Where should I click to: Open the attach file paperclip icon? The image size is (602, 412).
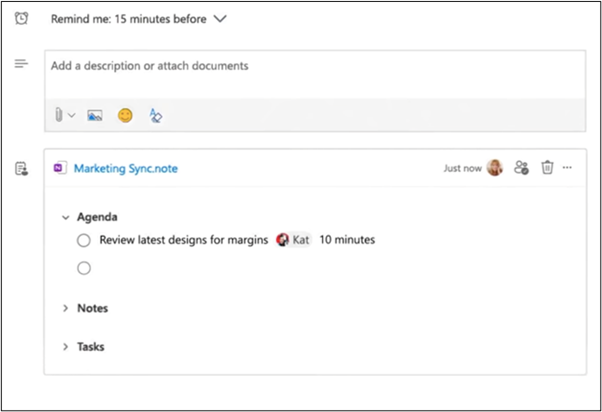(59, 115)
